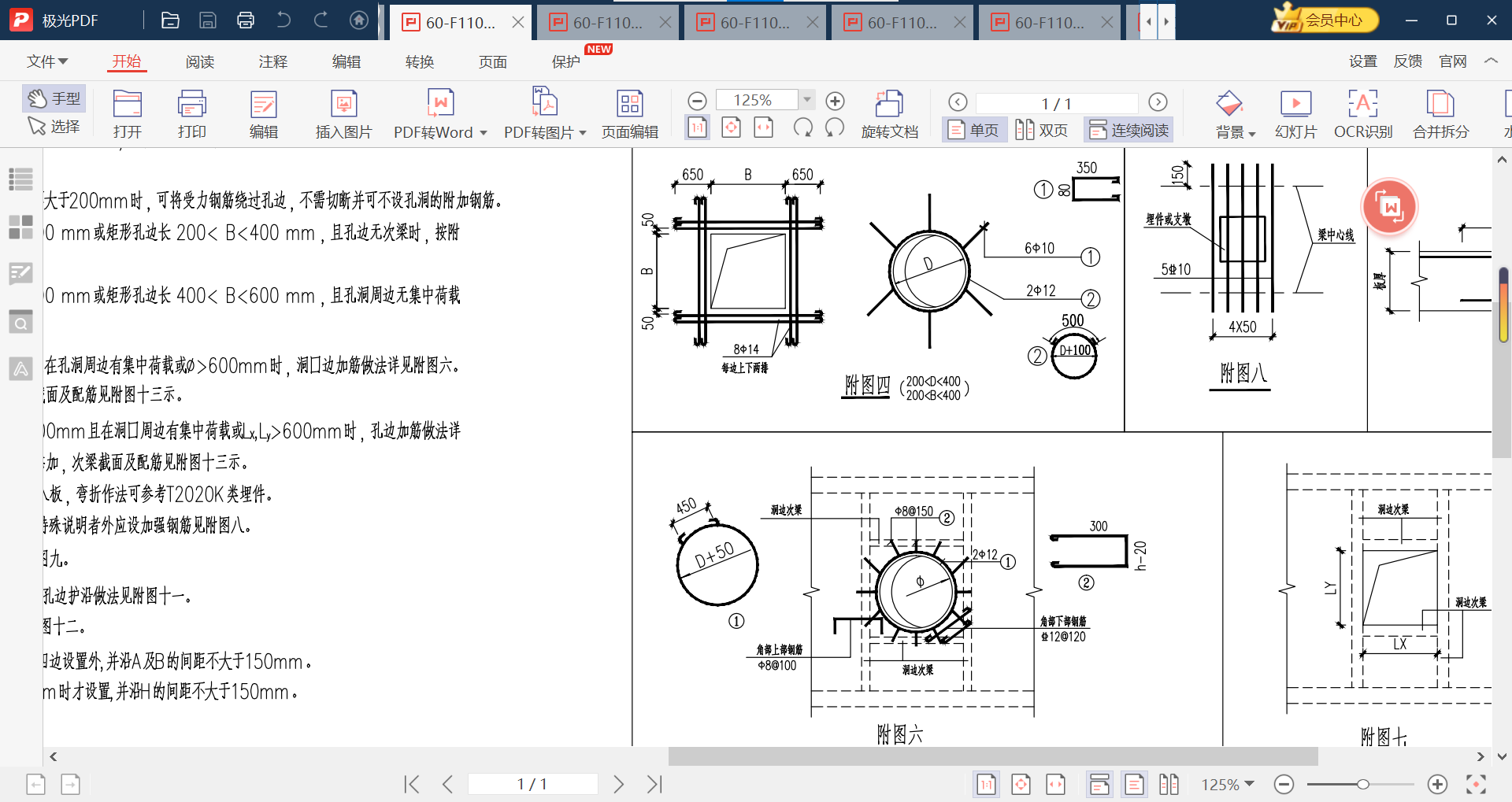Open the 125% zoom level dropdown in ribbon
1512x802 pixels.
(x=807, y=100)
